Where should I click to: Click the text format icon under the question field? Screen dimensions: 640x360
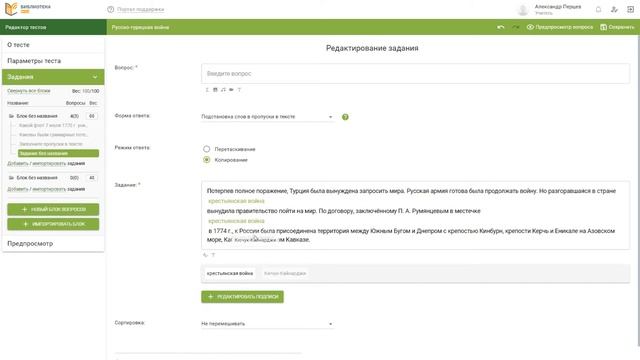239,90
